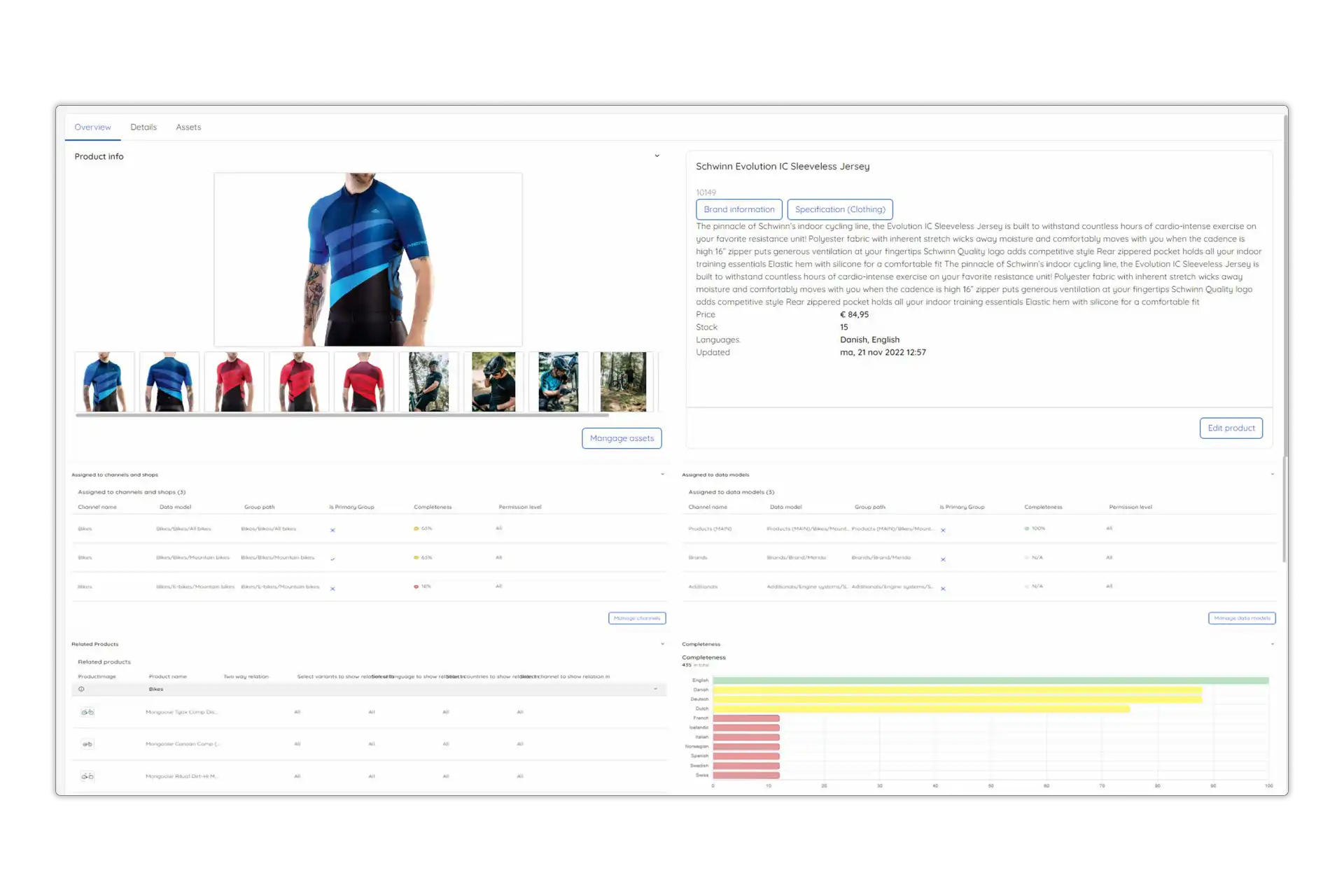
Task: Collapse the Completeness section chevron
Action: (x=1272, y=644)
